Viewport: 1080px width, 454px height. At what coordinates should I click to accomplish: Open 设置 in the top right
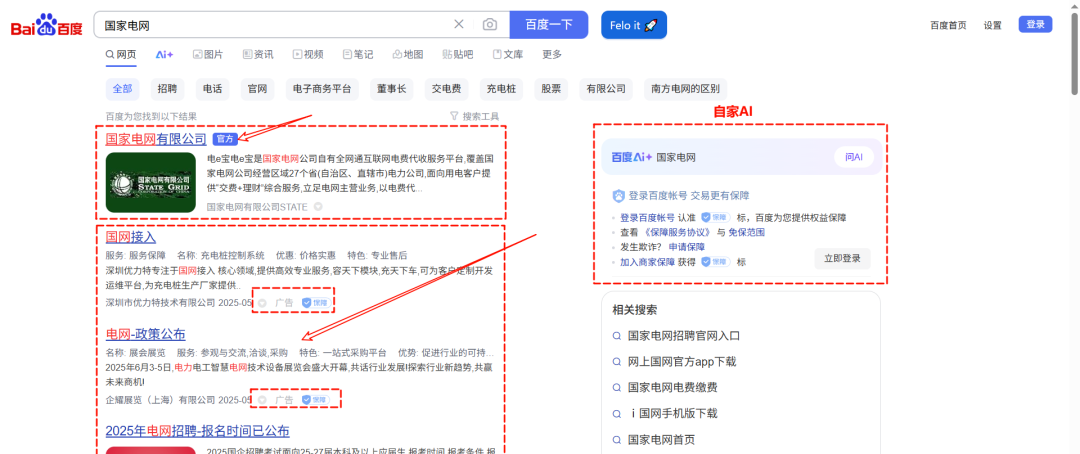click(x=993, y=25)
